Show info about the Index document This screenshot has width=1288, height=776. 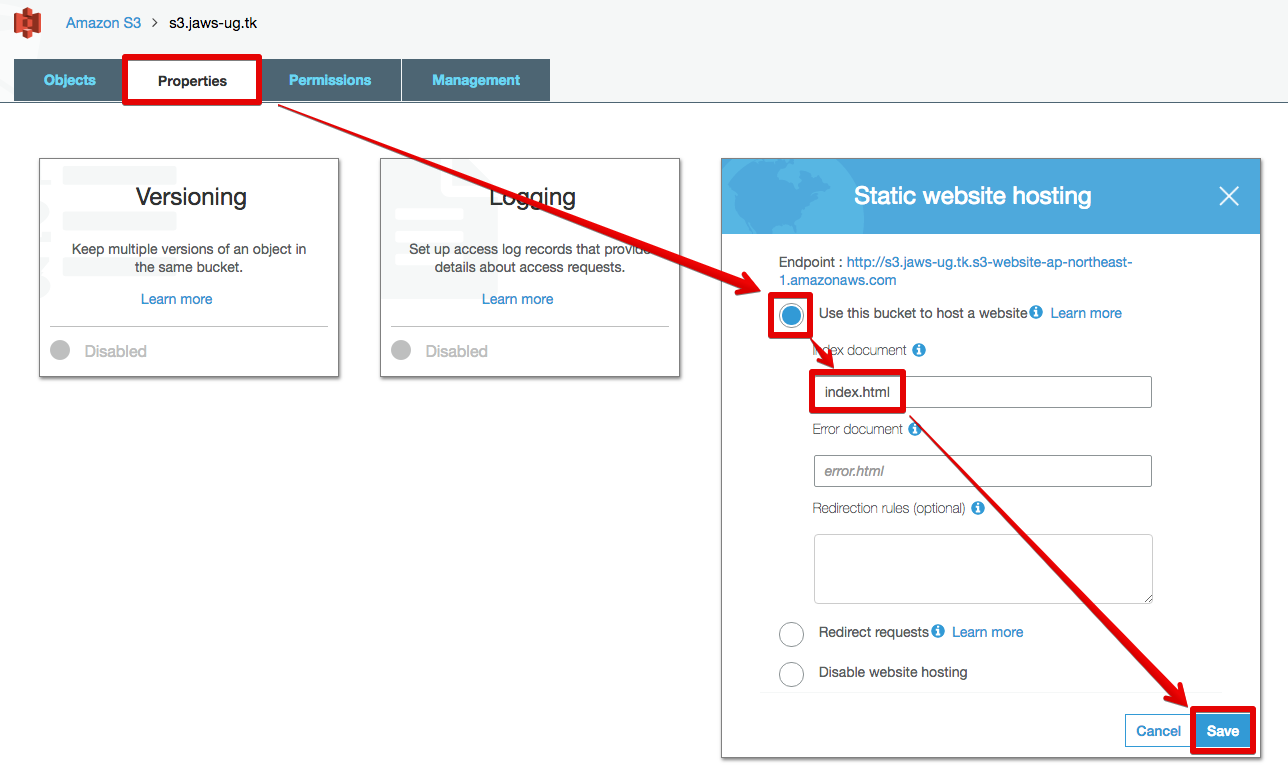pos(919,350)
